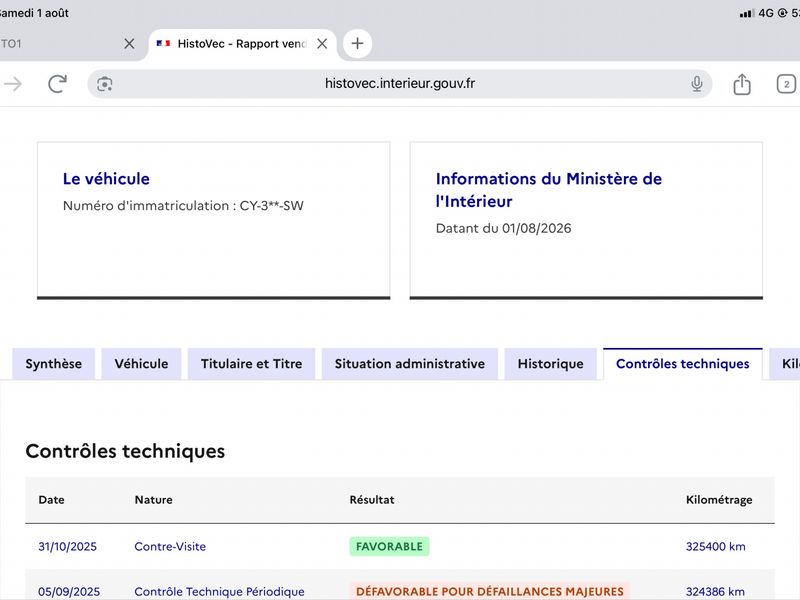
Task: Reload the HistoVec page
Action: 57,84
